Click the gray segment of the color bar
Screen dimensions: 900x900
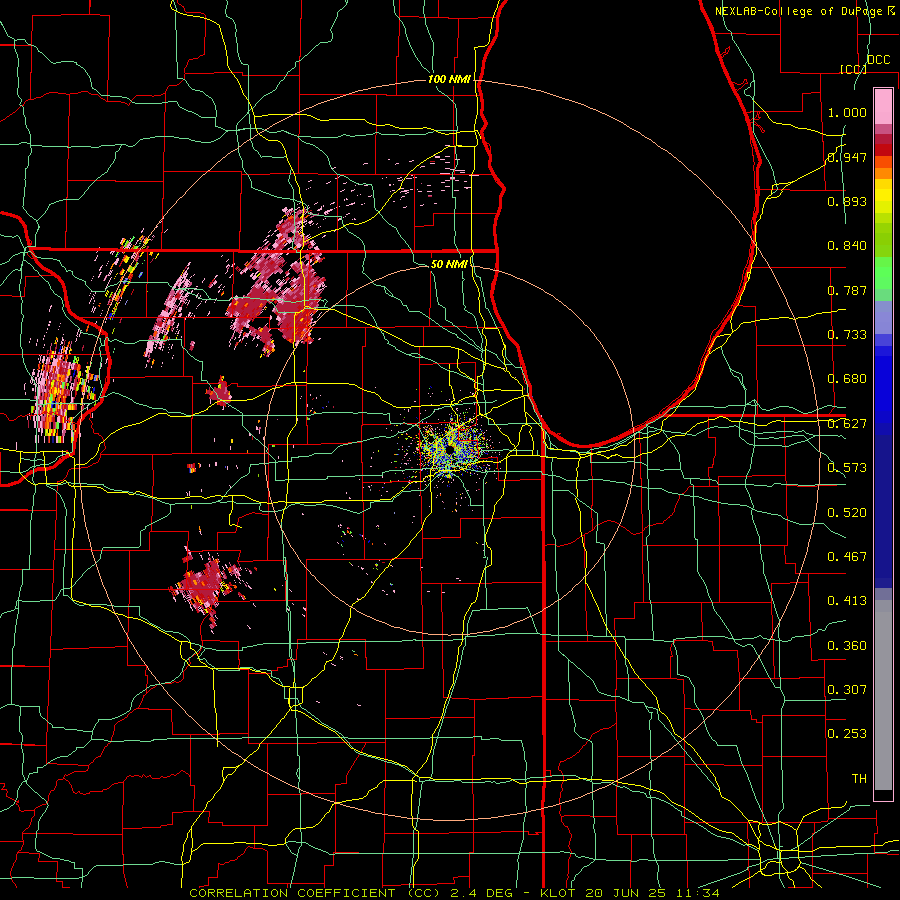coord(883,695)
